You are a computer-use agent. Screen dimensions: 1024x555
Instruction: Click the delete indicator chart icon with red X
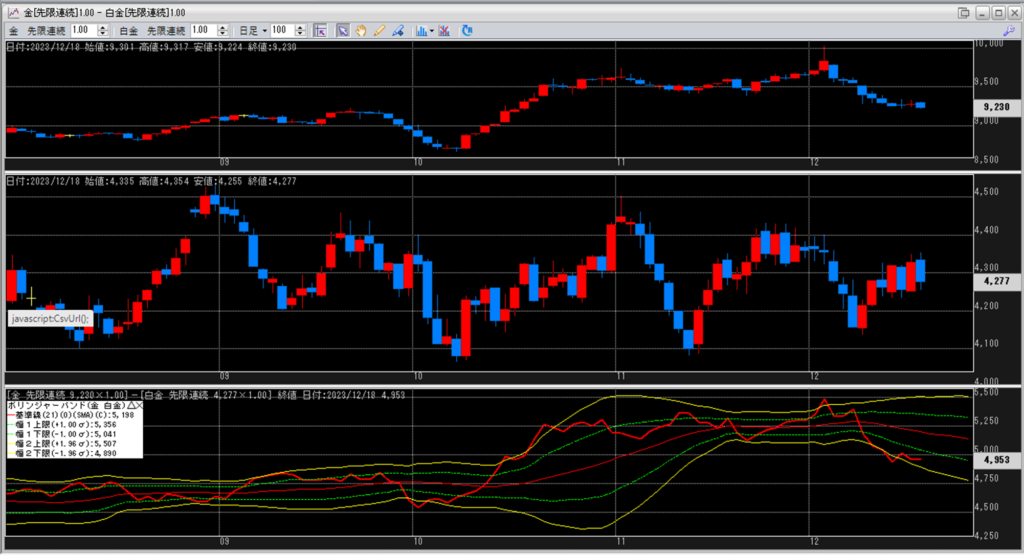coord(444,30)
